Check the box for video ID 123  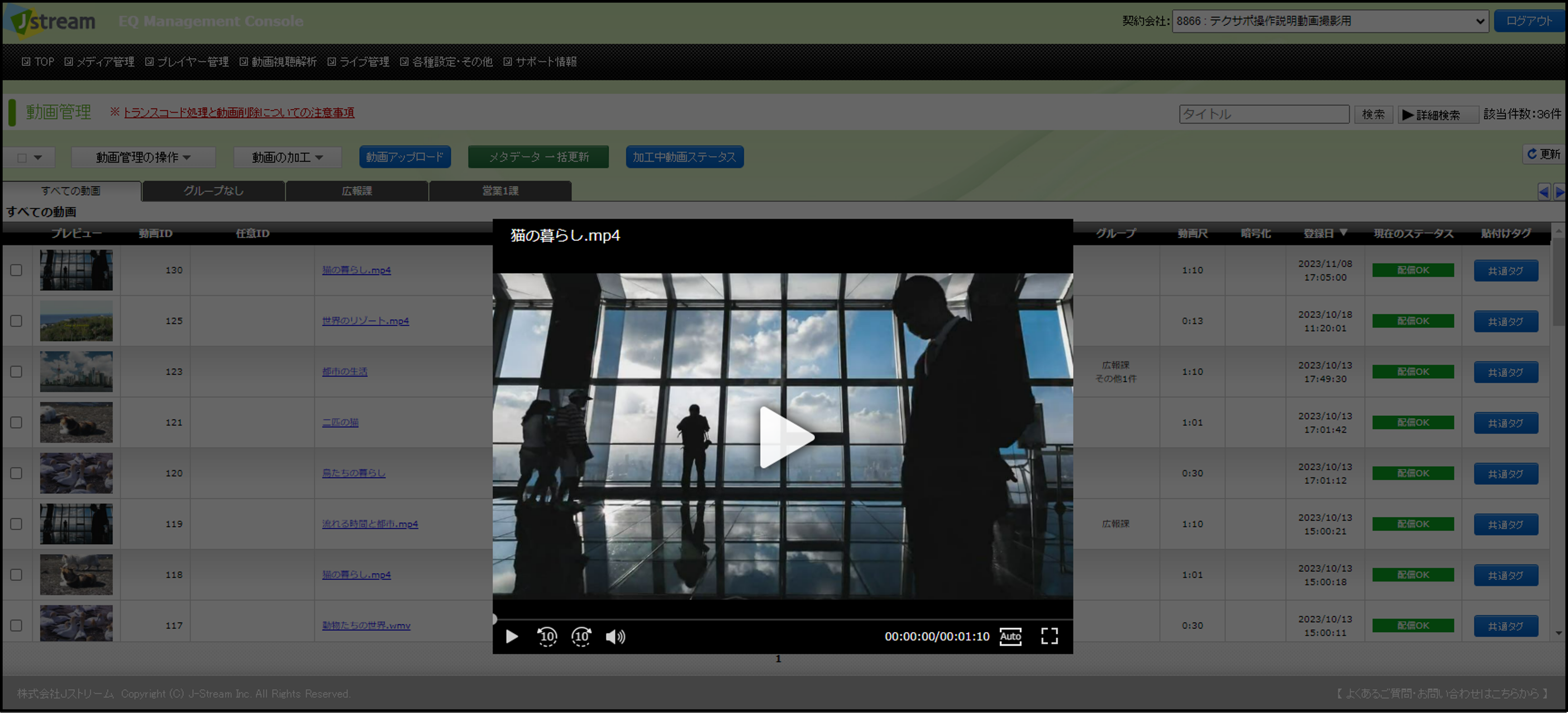click(x=16, y=372)
